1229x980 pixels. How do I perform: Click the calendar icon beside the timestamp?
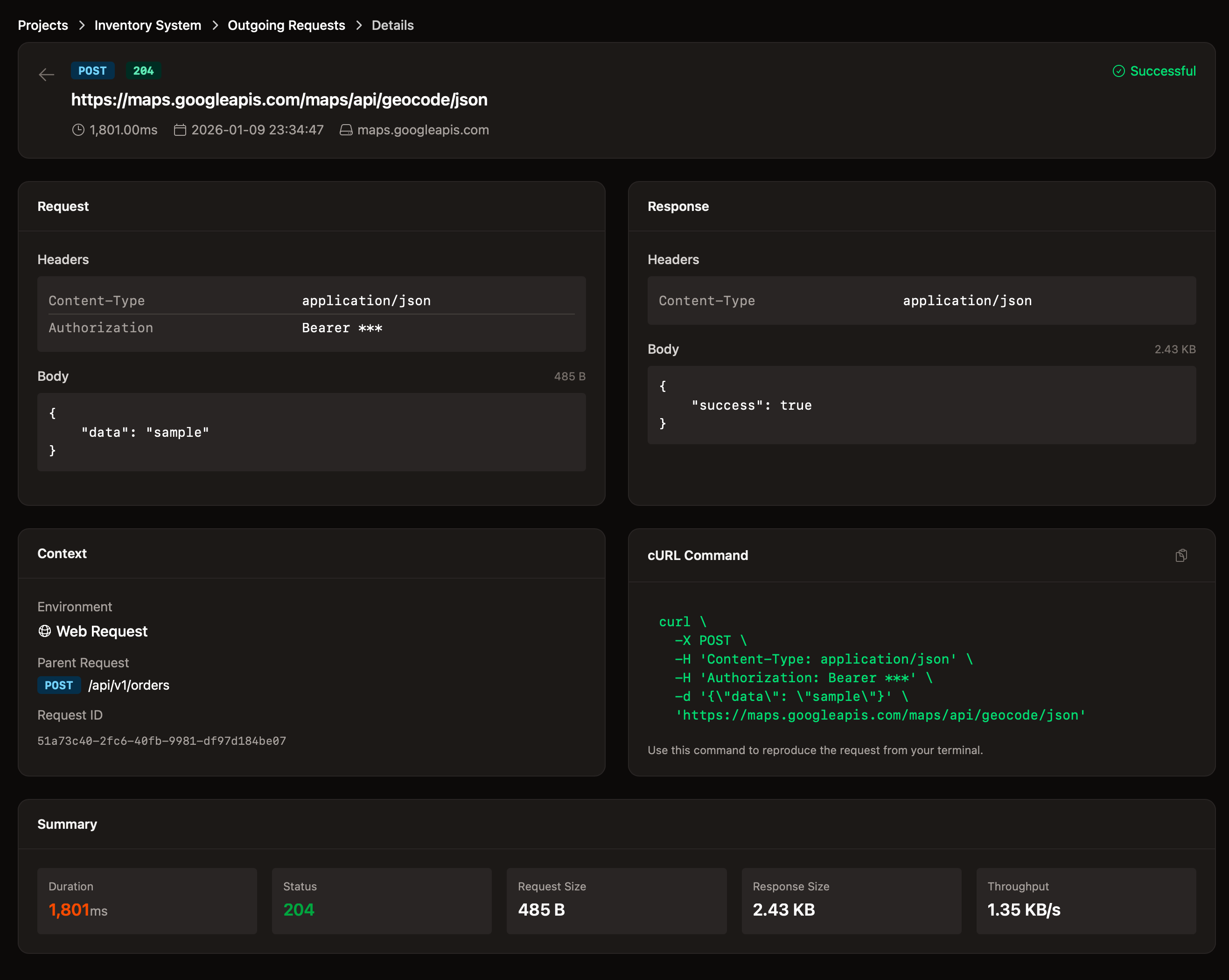pyautogui.click(x=180, y=130)
